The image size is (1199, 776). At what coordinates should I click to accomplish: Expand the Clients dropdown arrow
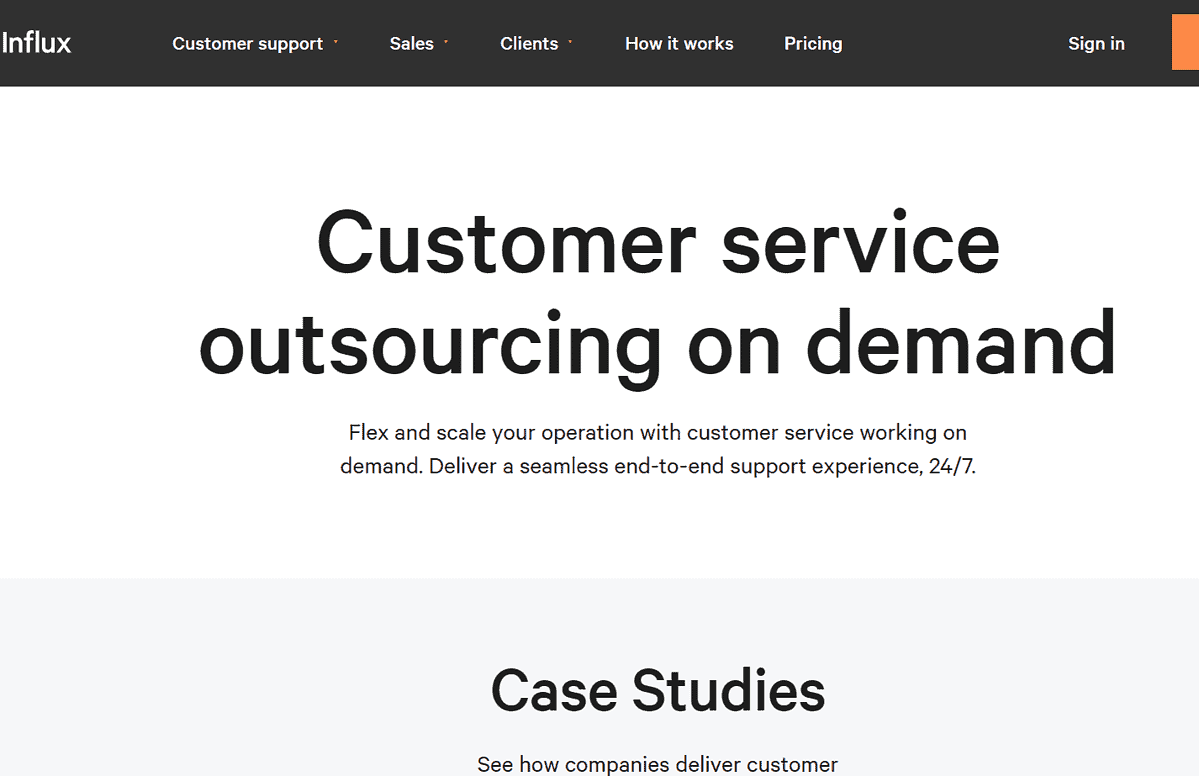click(569, 43)
